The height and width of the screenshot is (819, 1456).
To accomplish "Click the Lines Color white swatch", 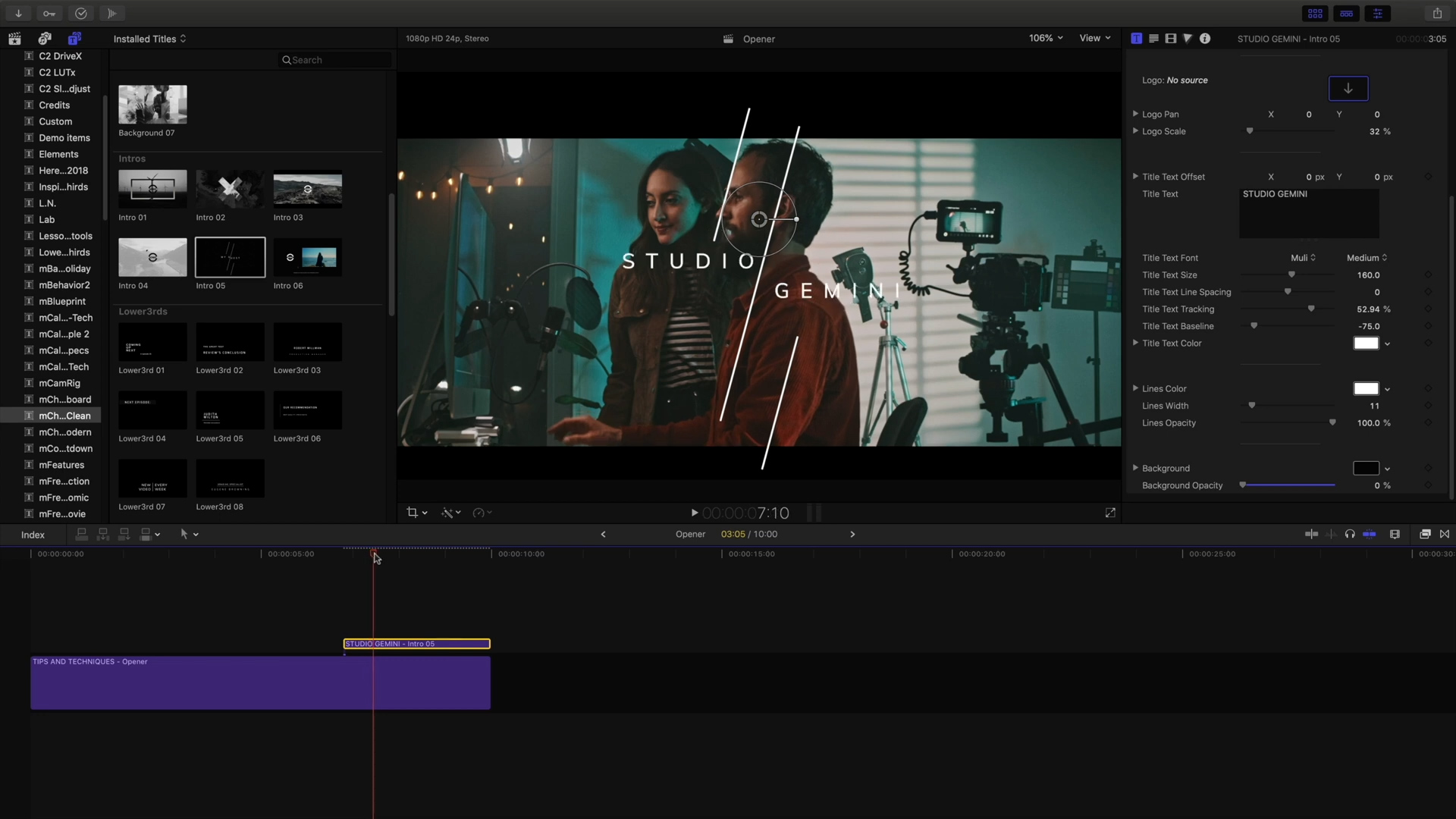I will pyautogui.click(x=1366, y=389).
